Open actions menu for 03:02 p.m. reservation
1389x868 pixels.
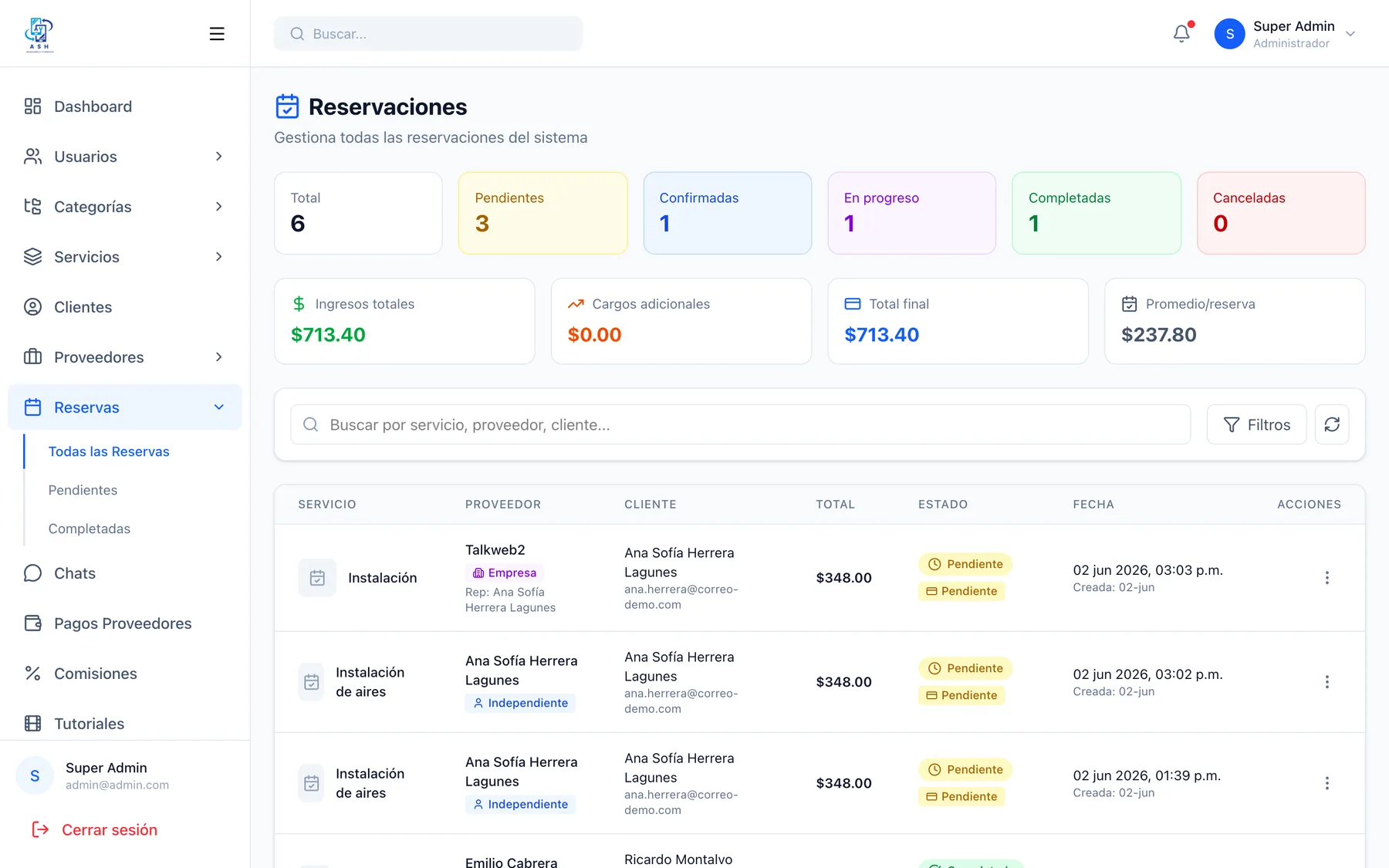1326,682
